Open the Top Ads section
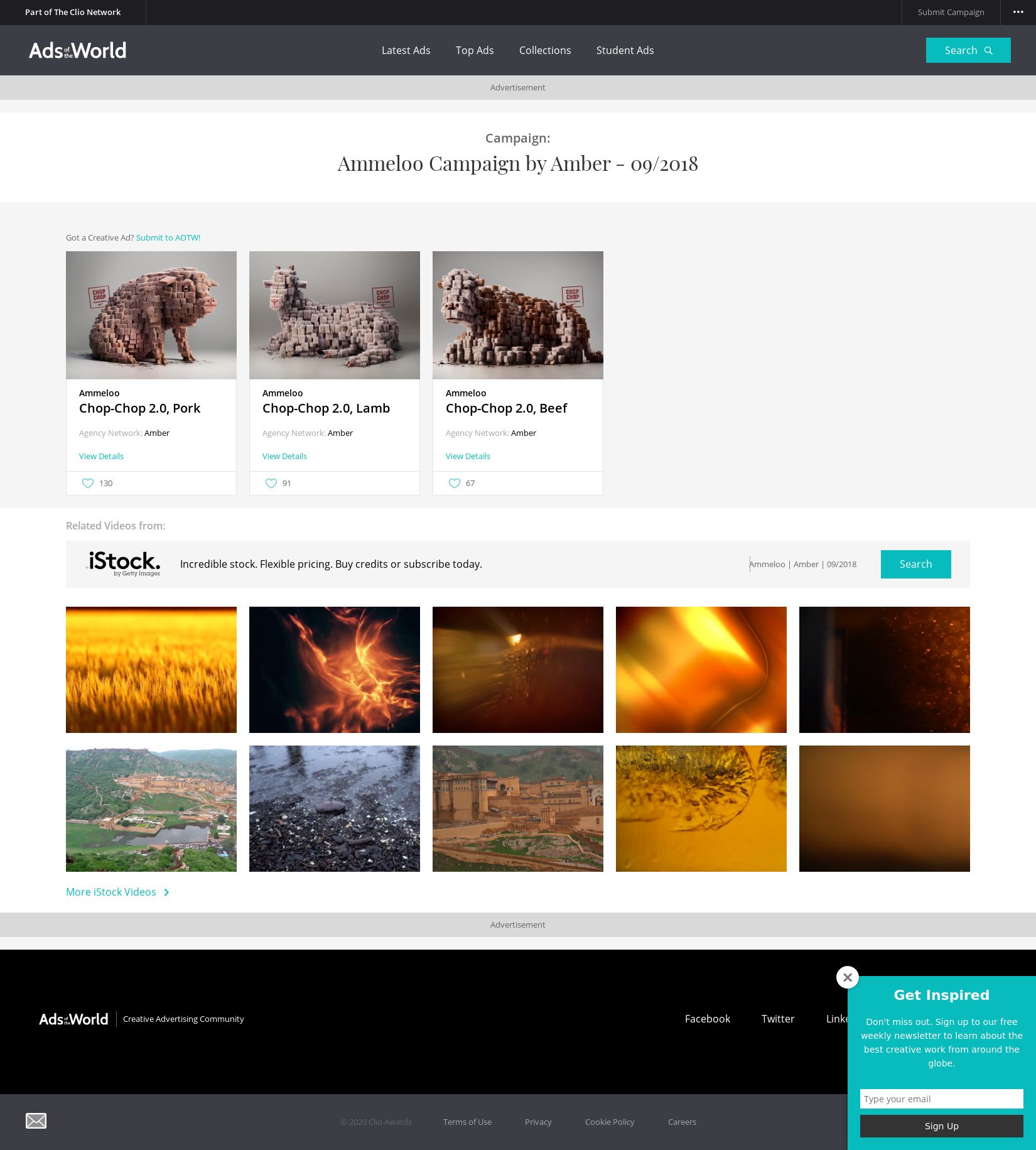This screenshot has width=1036, height=1150. pos(474,50)
